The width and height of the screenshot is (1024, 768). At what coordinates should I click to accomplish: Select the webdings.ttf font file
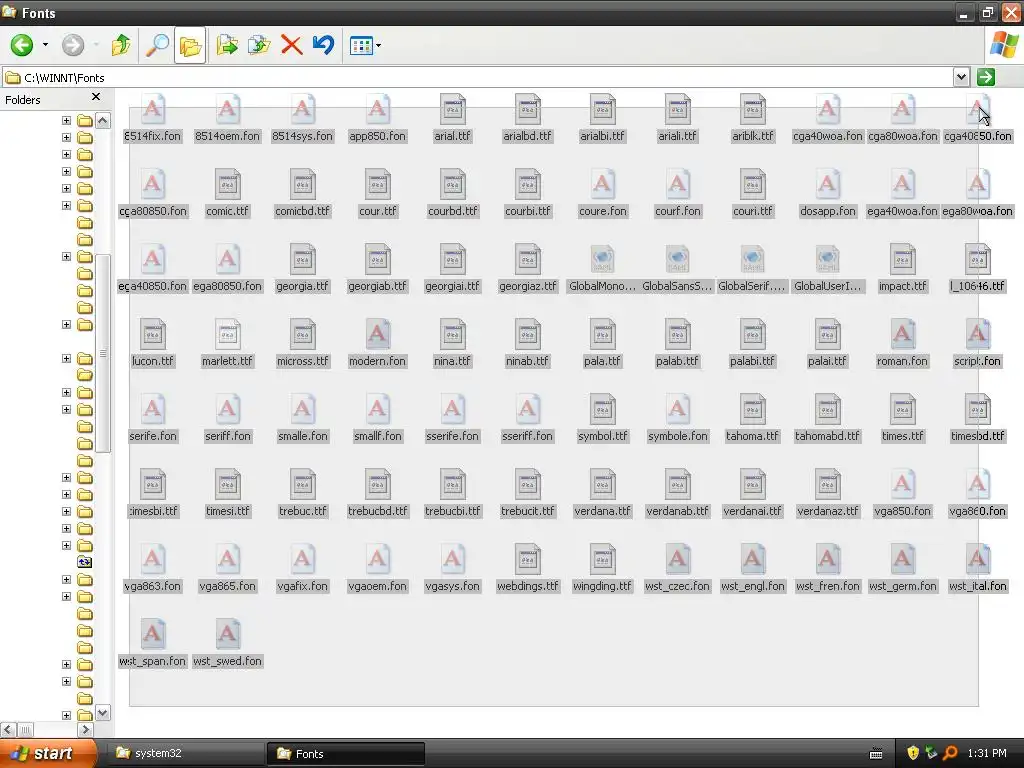click(527, 569)
